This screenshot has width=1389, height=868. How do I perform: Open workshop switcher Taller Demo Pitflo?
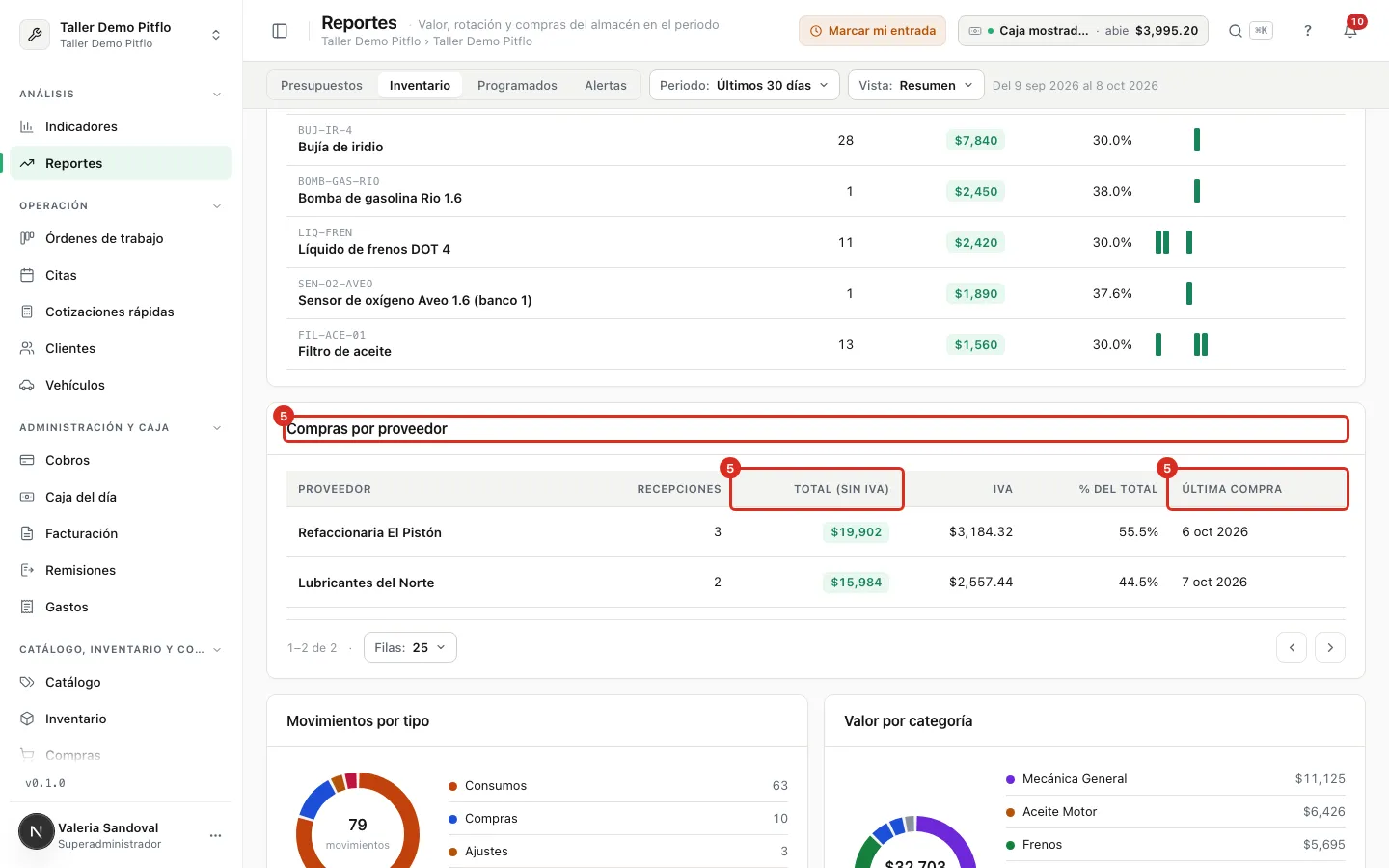tap(122, 35)
